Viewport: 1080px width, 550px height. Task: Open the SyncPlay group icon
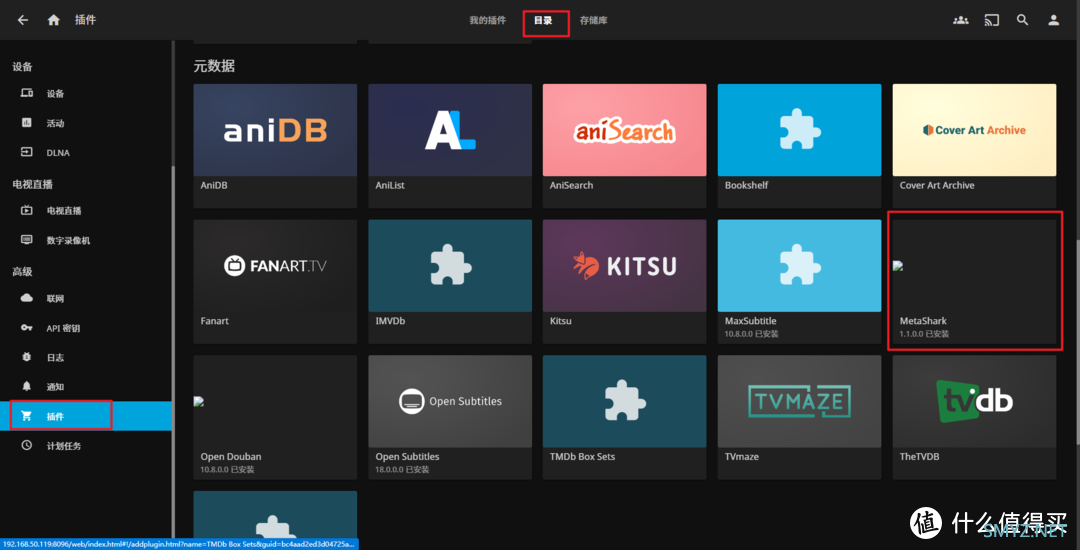(960, 20)
